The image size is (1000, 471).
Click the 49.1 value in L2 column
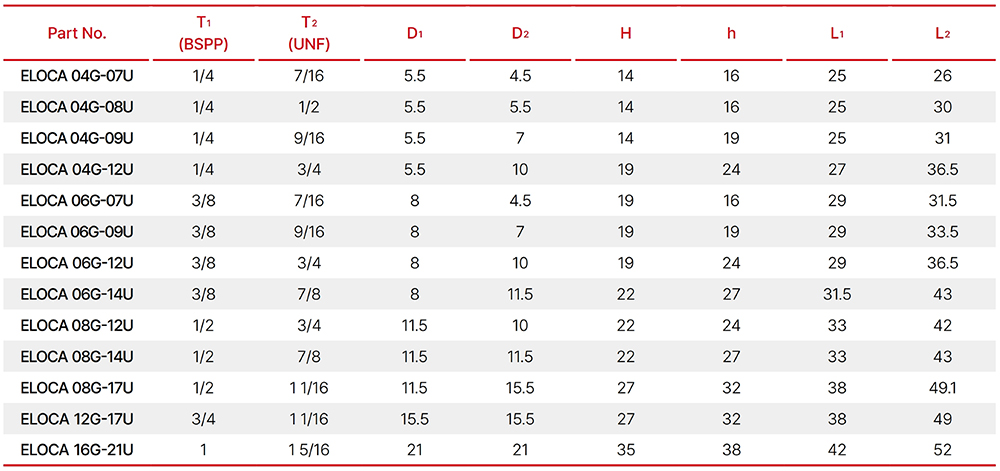[942, 388]
